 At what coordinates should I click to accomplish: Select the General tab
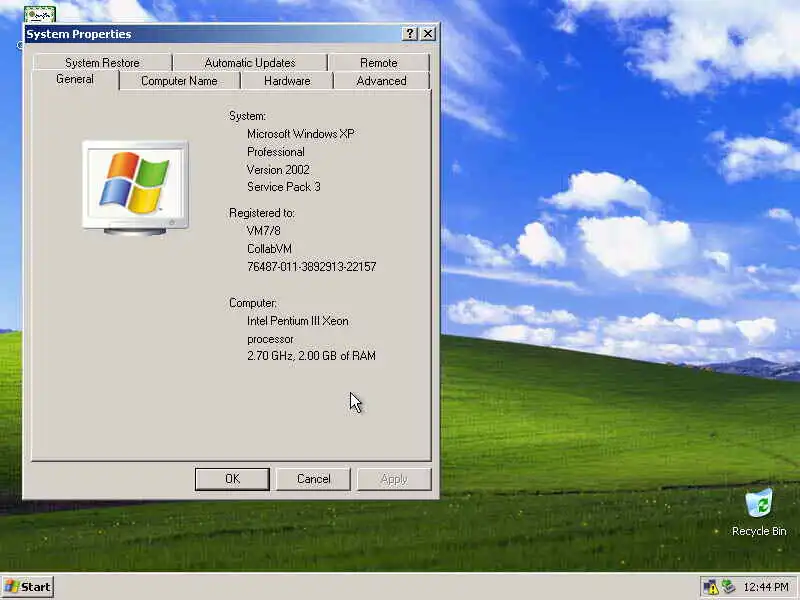[75, 80]
